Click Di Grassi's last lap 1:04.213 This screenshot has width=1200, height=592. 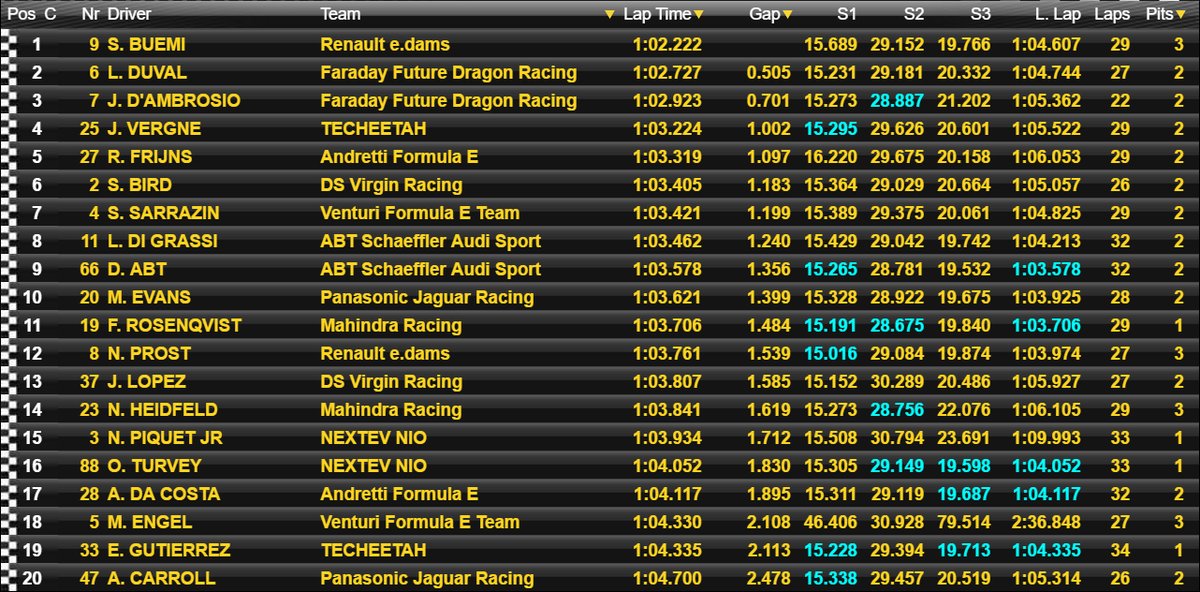1046,241
